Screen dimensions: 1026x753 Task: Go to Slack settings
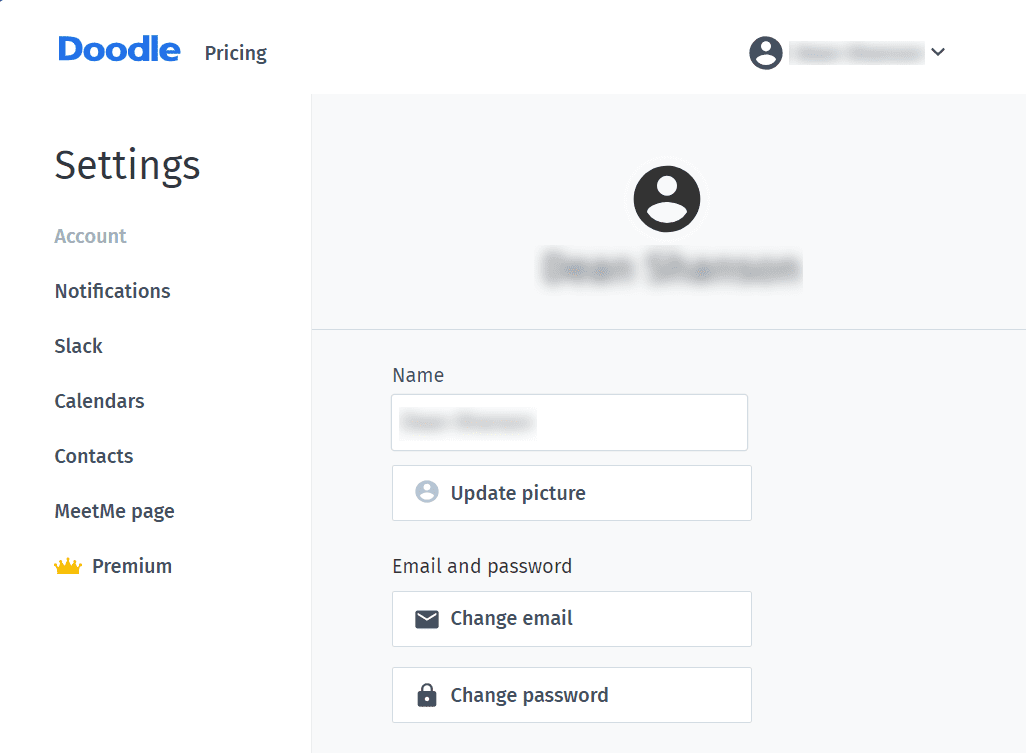(x=79, y=346)
